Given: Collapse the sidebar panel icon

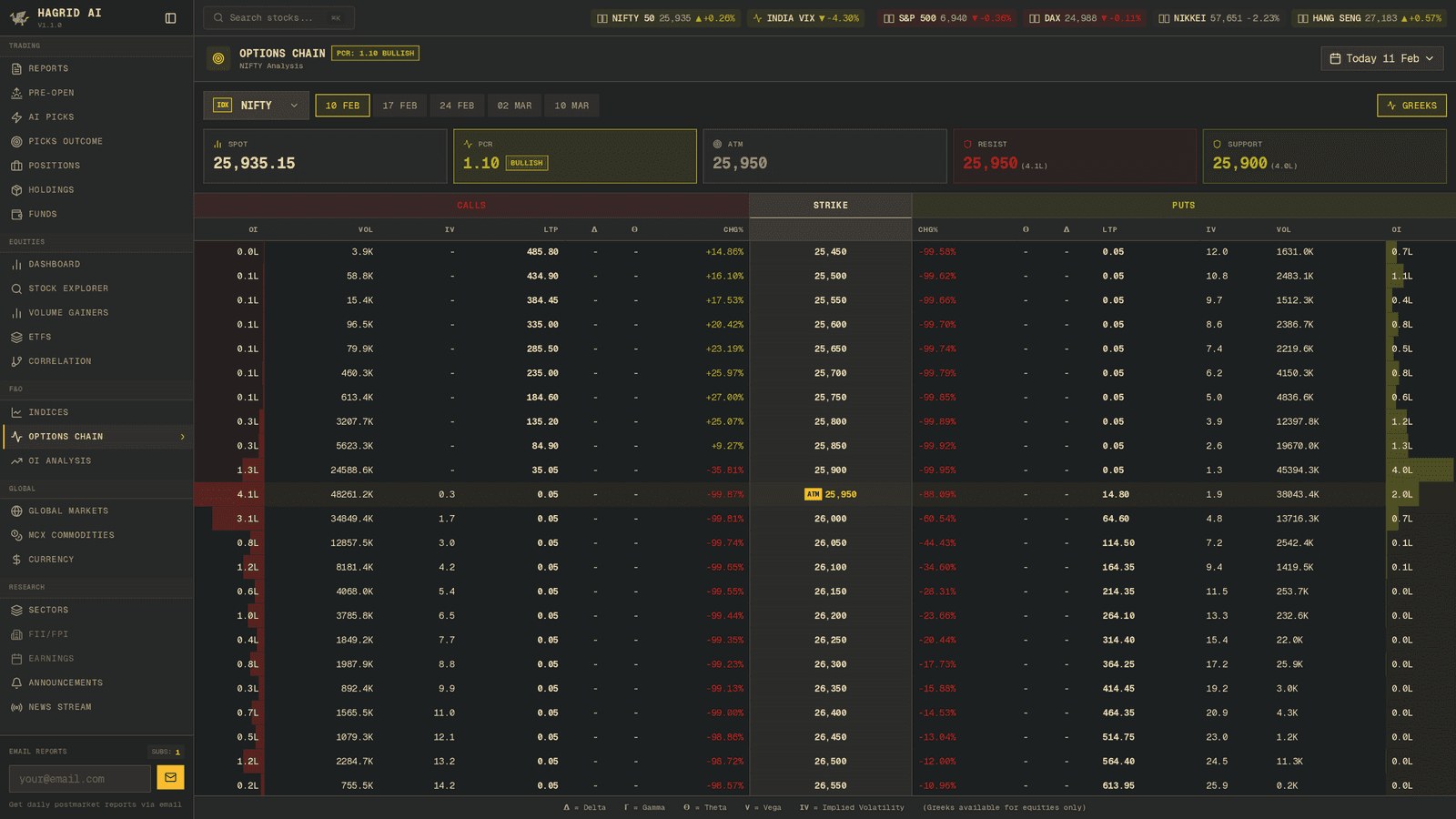Looking at the screenshot, I should coord(170,18).
